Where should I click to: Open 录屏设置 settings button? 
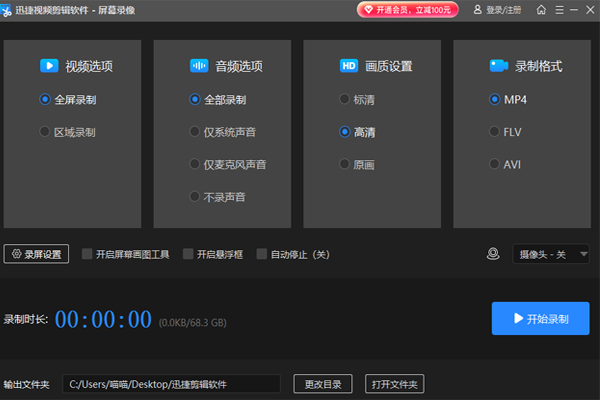(x=36, y=254)
